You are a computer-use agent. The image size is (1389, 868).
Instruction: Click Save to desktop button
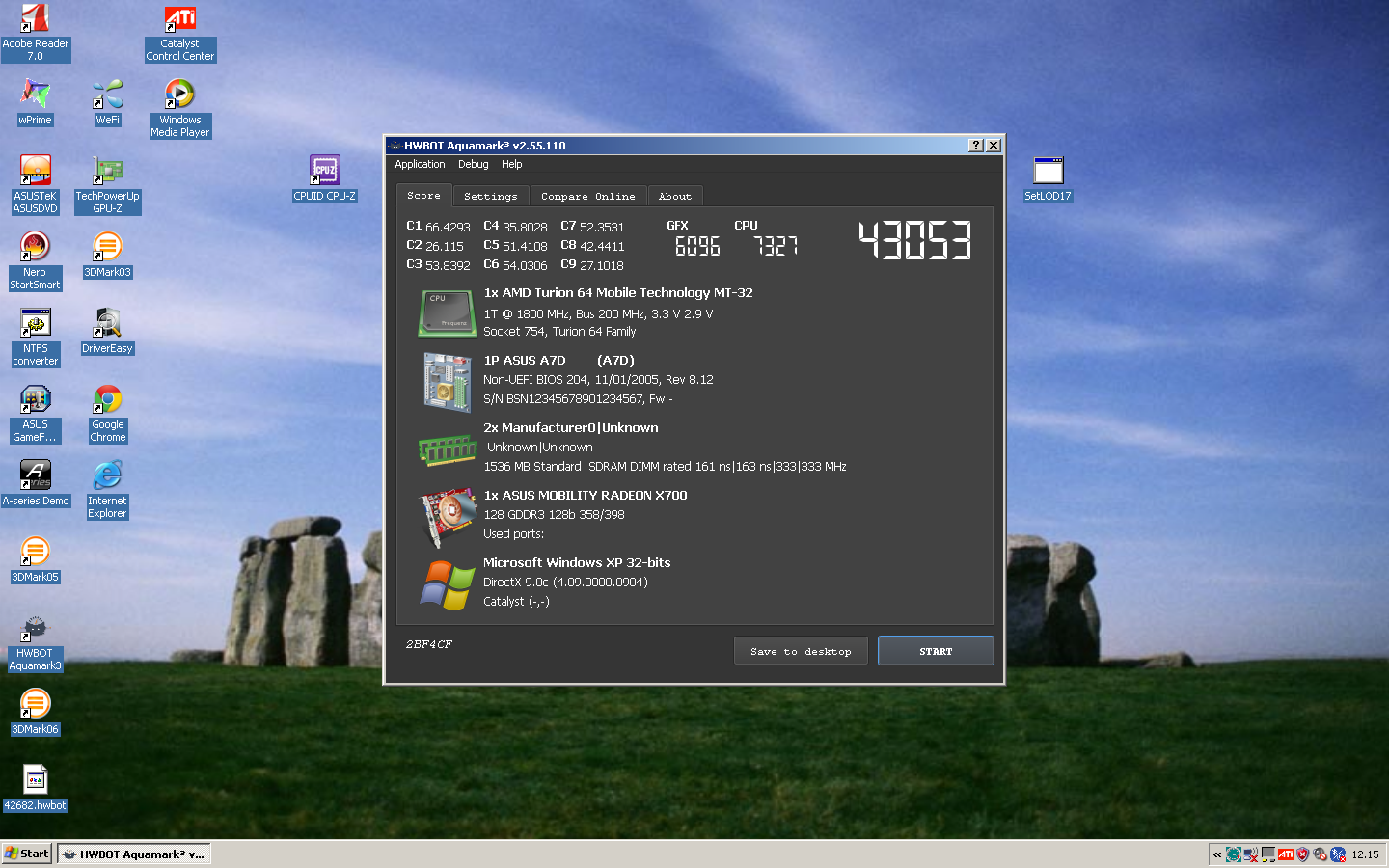(x=801, y=651)
